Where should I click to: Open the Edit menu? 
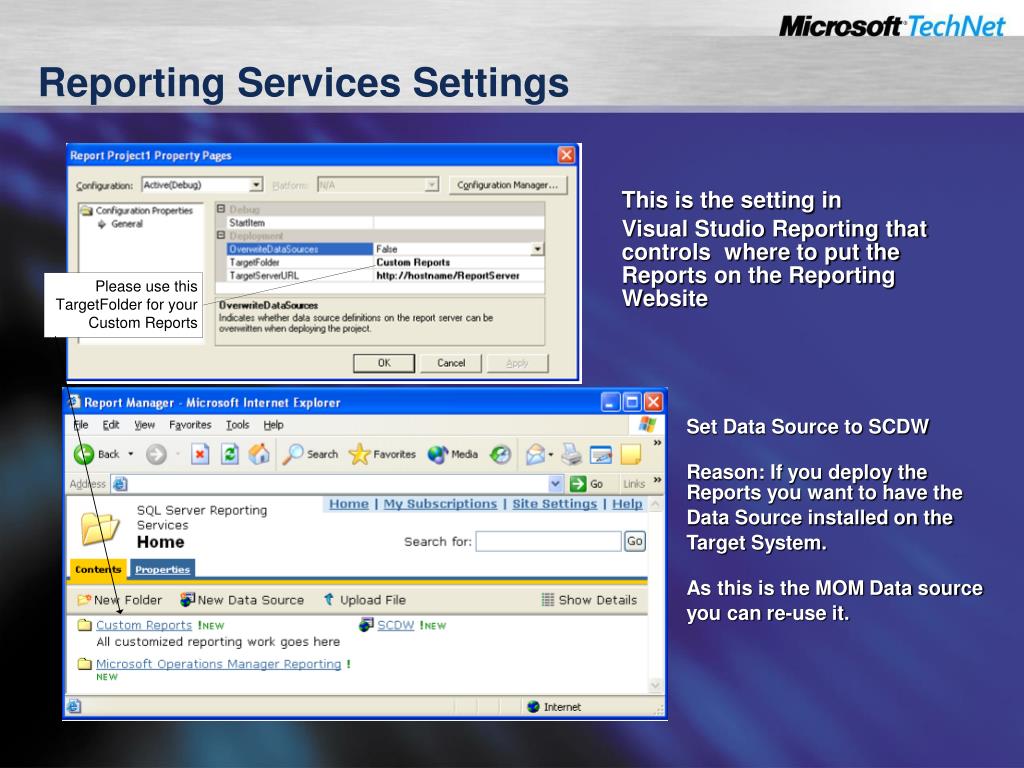(x=111, y=424)
